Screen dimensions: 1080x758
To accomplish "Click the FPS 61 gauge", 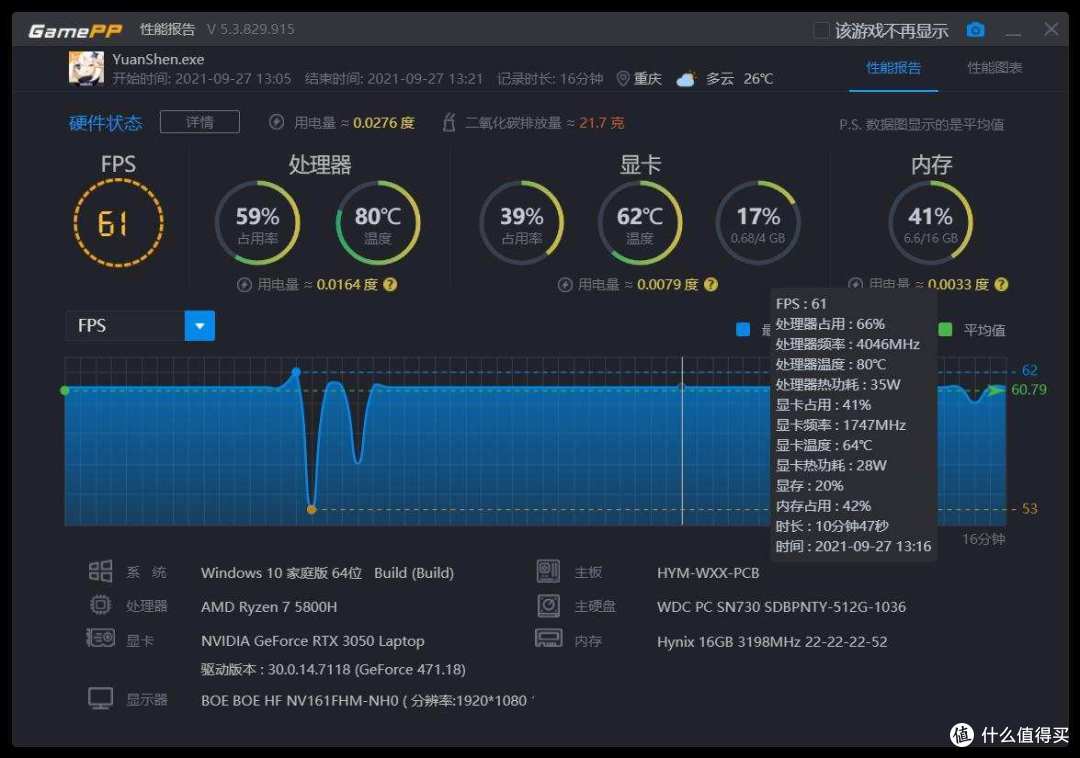I will 118,222.
